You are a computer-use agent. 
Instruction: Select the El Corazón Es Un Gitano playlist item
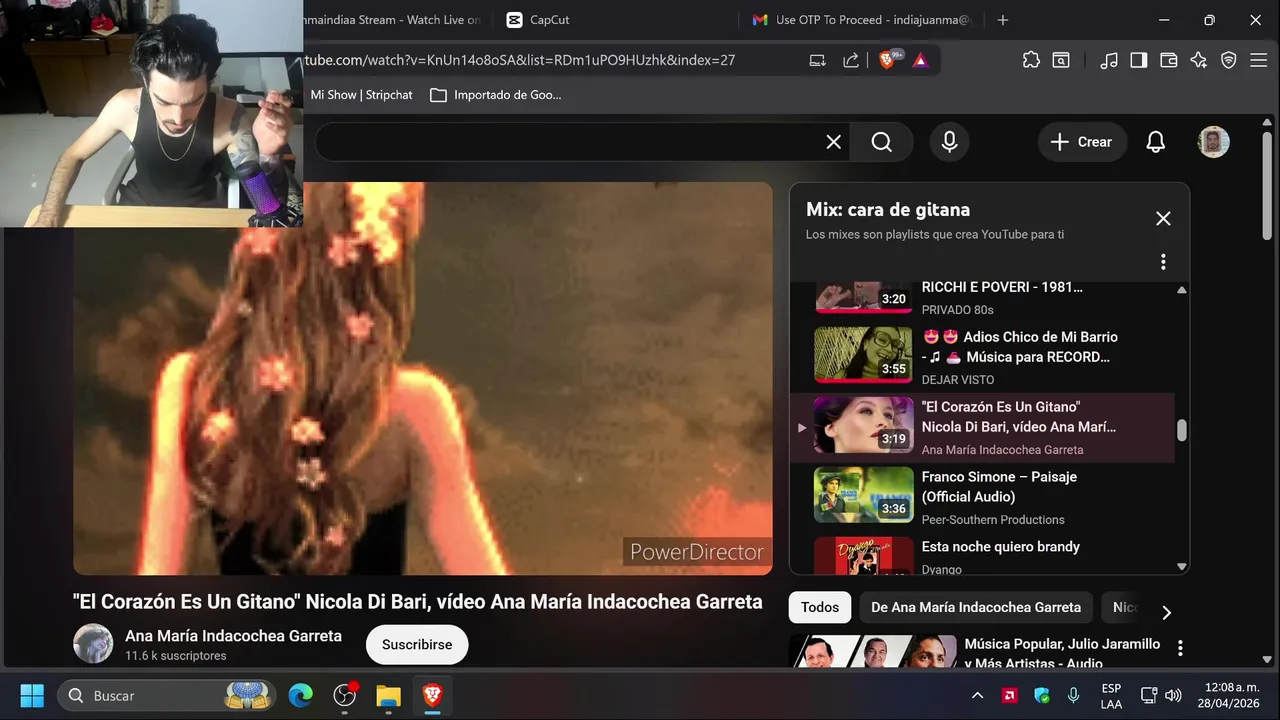click(x=982, y=427)
